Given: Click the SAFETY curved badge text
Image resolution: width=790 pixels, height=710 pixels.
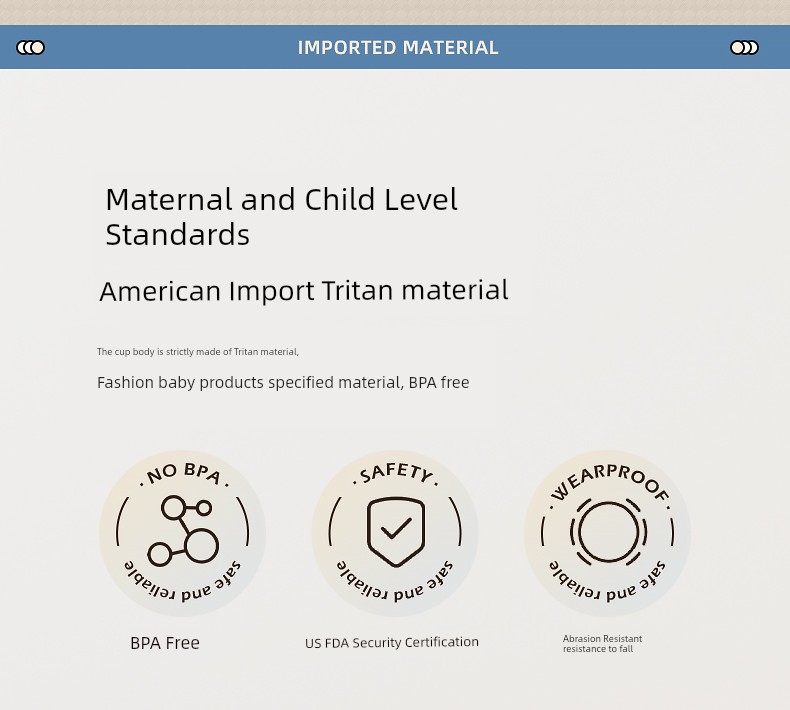Looking at the screenshot, I should coord(396,473).
